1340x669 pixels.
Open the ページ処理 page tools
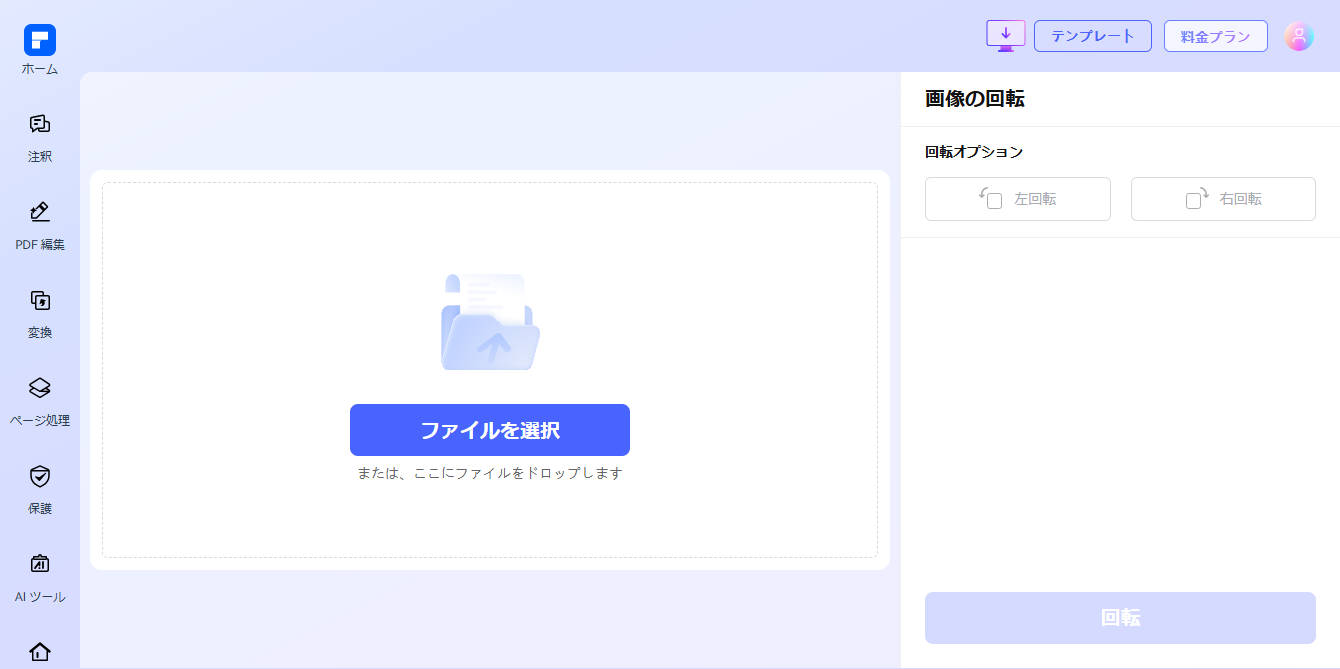pyautogui.click(x=40, y=402)
